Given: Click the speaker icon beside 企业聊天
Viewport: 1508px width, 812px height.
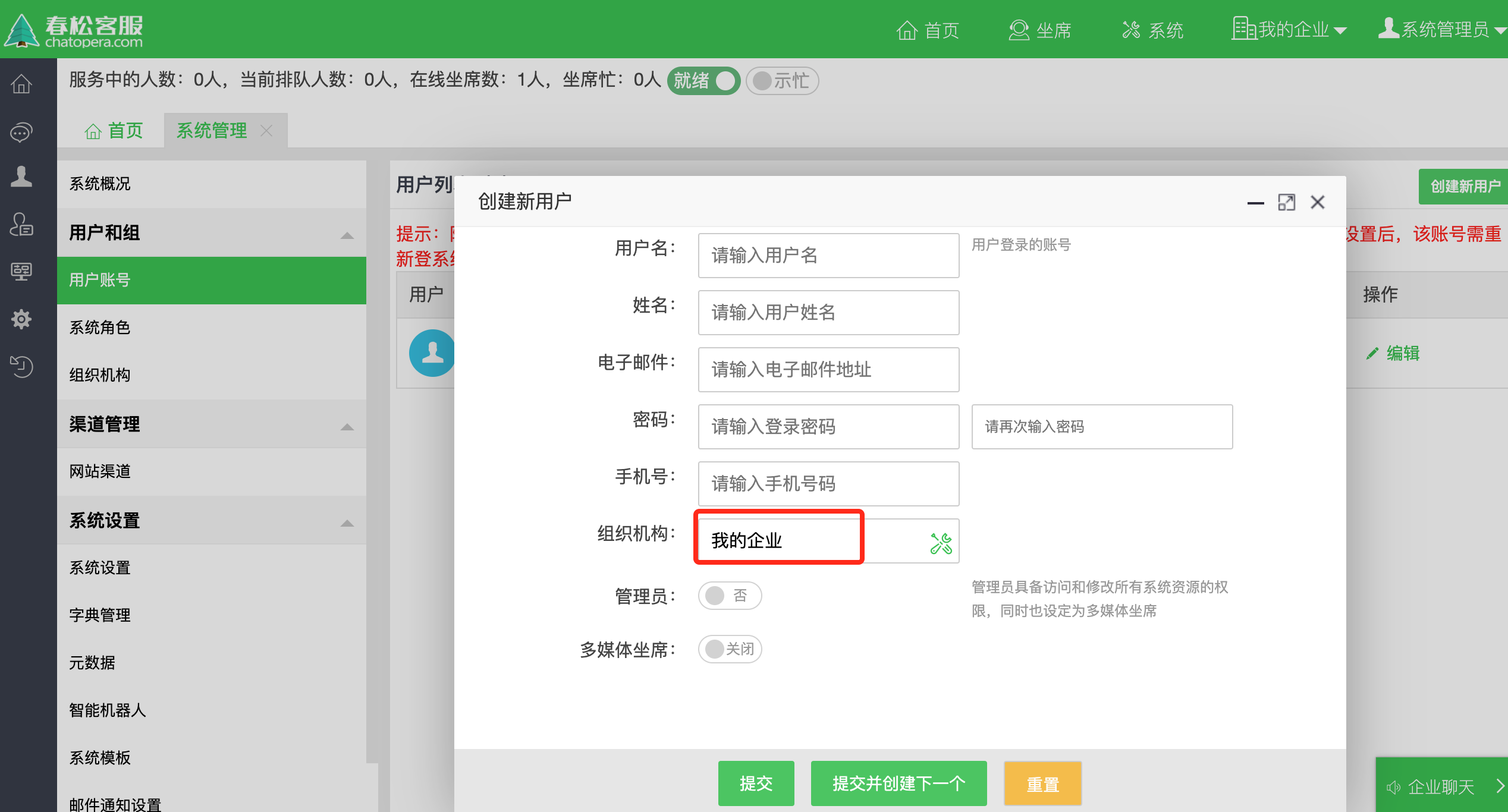Looking at the screenshot, I should 1393,787.
